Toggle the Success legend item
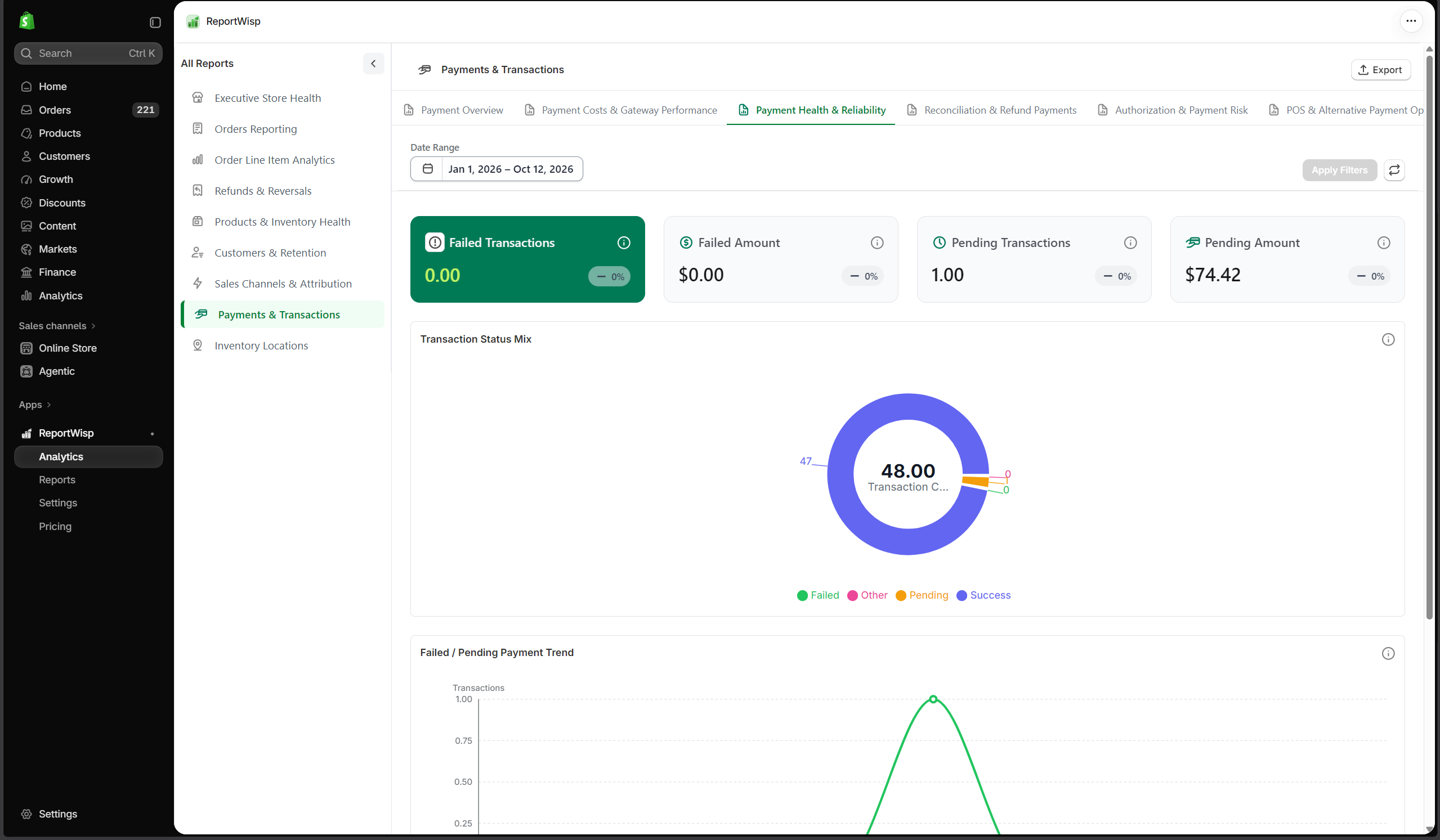The height and width of the screenshot is (840, 1440). [983, 595]
